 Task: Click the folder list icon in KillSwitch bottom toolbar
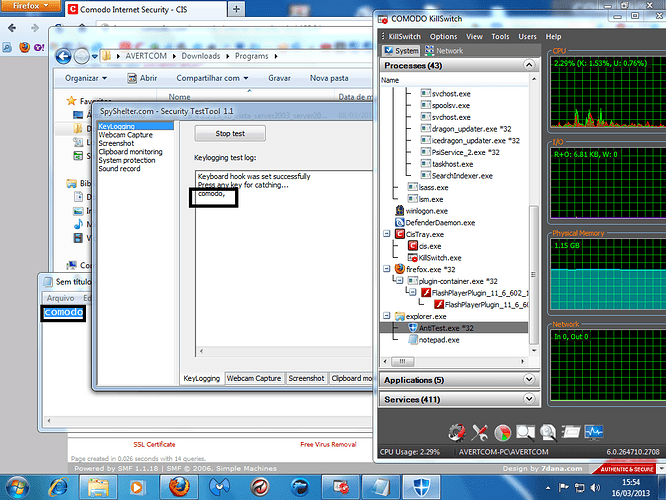tap(571, 432)
